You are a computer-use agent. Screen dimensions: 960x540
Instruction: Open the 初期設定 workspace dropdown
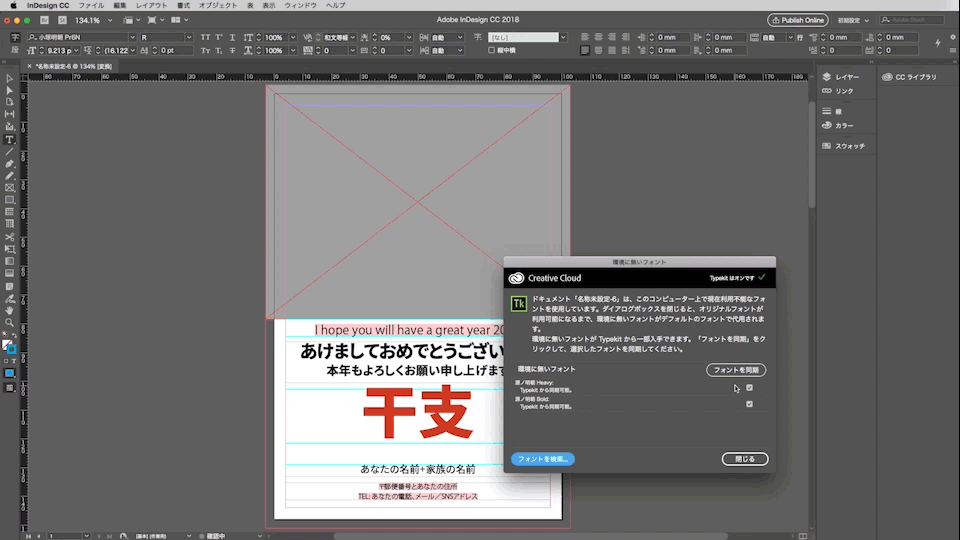click(853, 20)
